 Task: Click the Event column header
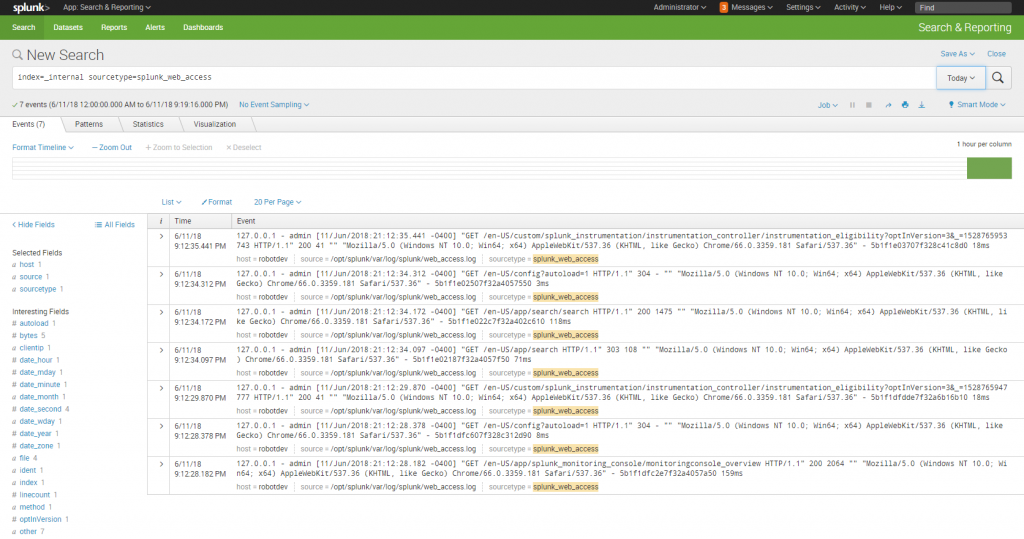(x=627, y=221)
